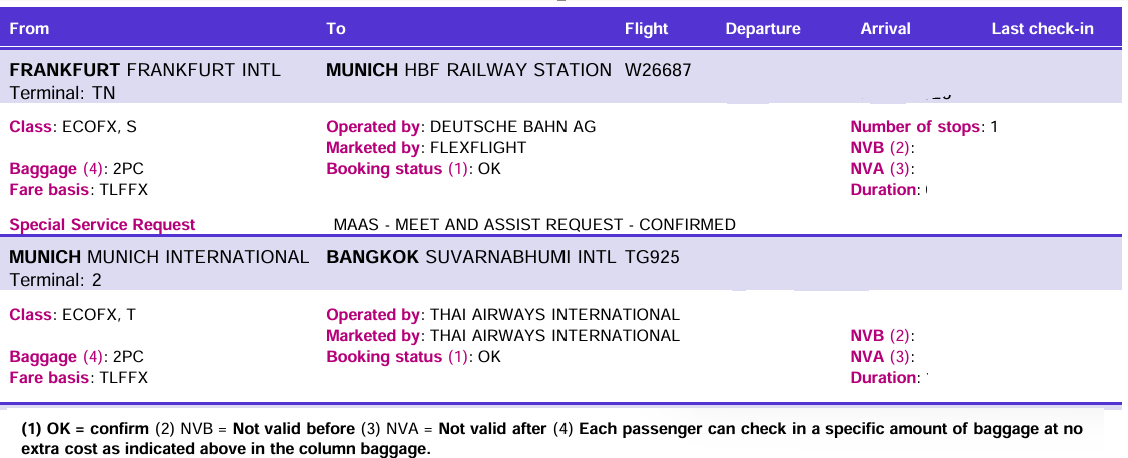Click BANGKOK SUVARNABHUMI INTL destination
Screen dimensions: 1128x458
(470, 257)
